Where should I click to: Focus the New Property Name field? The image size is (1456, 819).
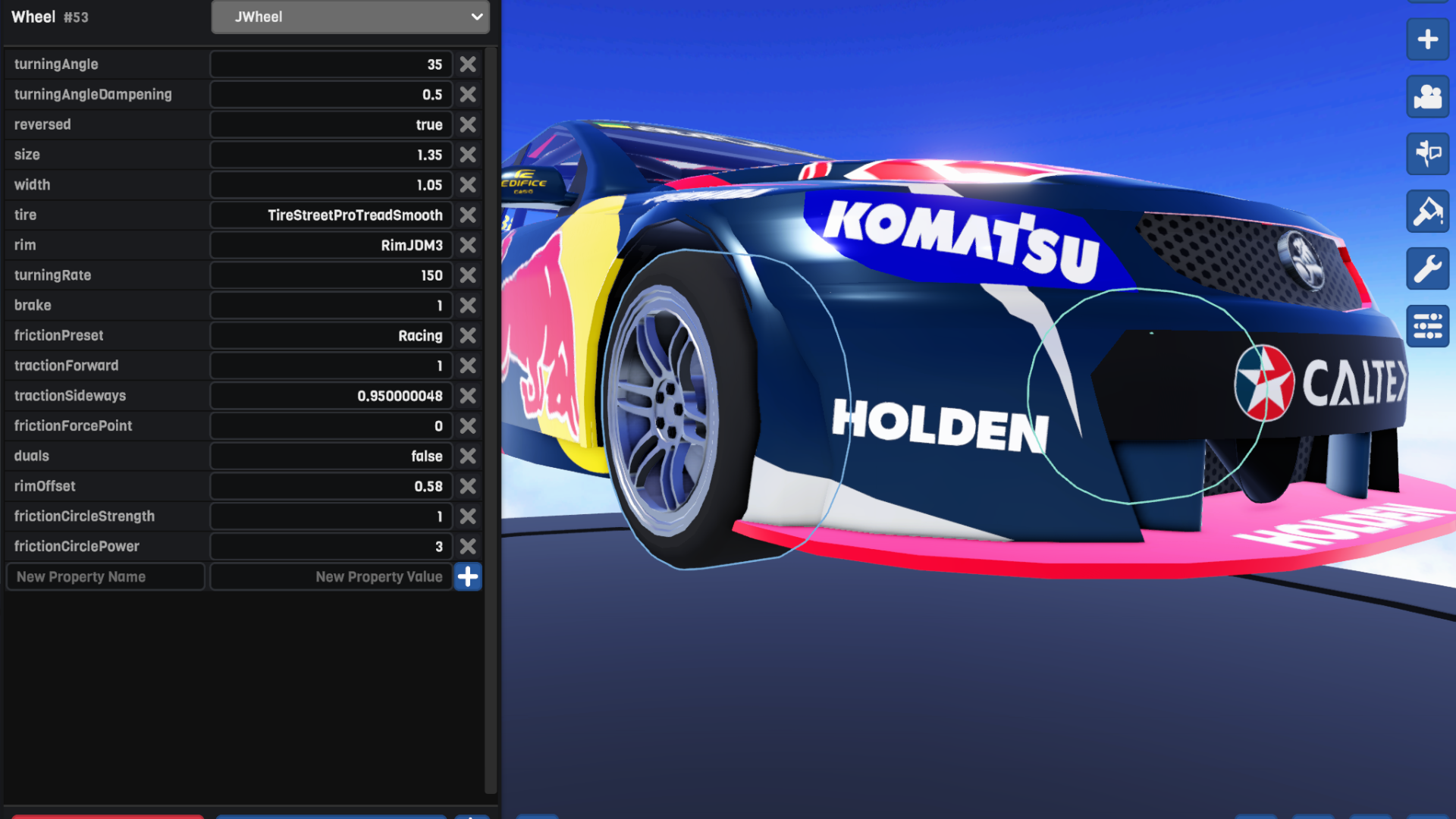[105, 577]
